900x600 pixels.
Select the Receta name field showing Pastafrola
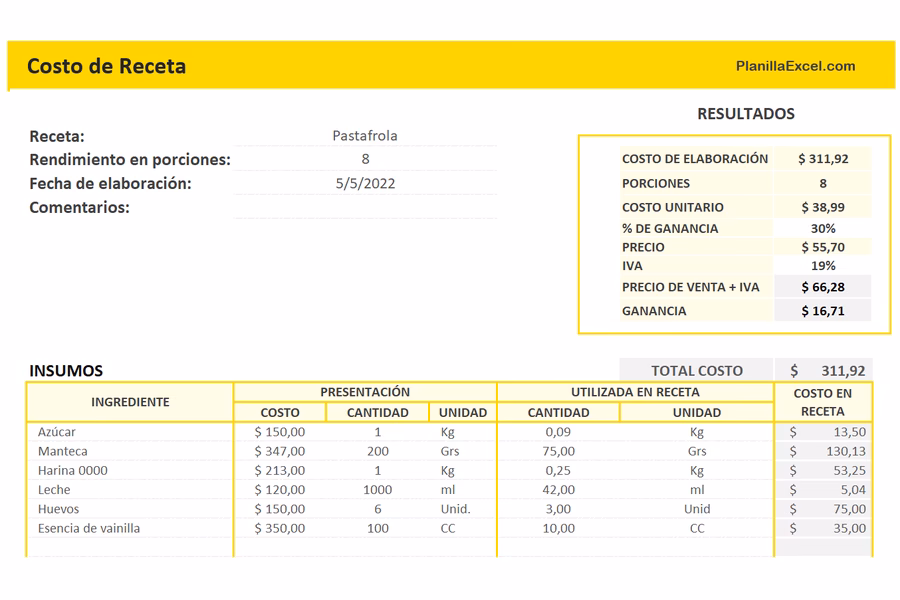pos(365,136)
